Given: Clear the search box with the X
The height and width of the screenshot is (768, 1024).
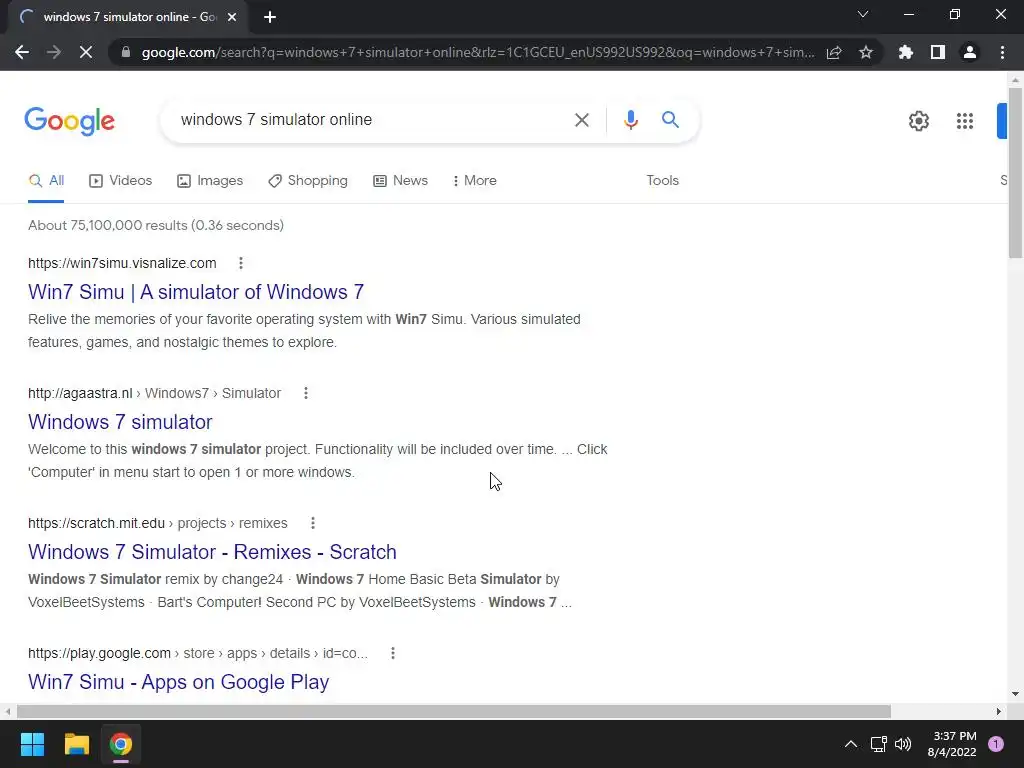Looking at the screenshot, I should 581,120.
